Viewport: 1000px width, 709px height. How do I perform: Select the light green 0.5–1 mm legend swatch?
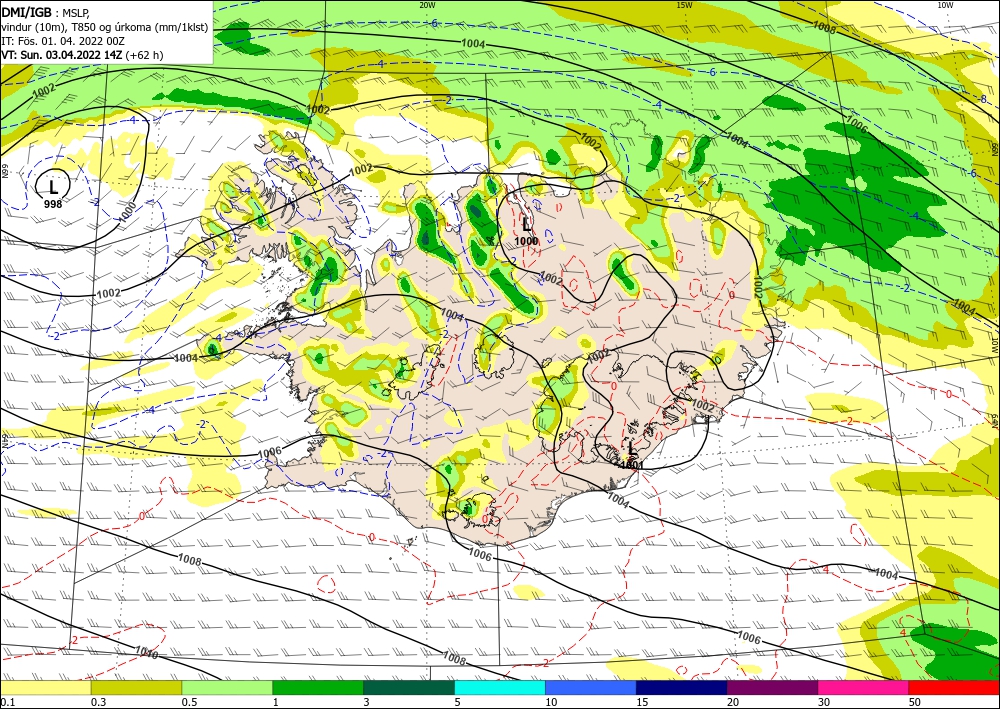227,688
